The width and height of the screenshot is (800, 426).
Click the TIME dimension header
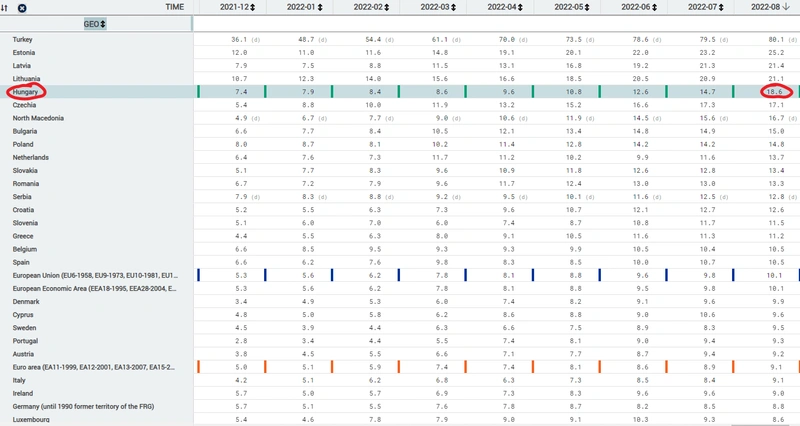(174, 7)
